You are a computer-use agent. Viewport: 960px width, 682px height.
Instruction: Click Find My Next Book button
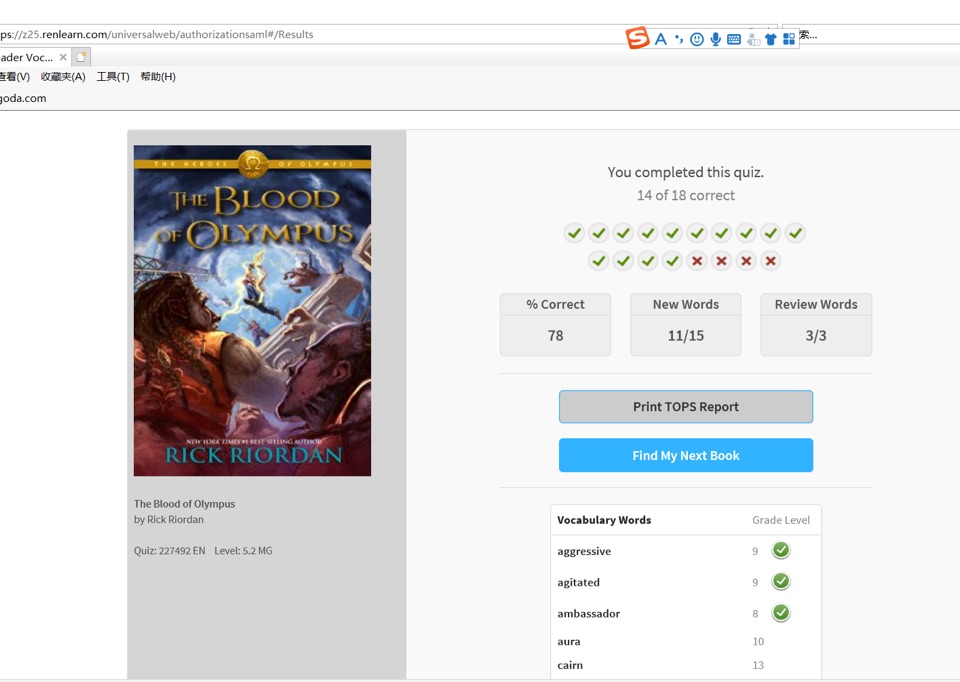[686, 455]
